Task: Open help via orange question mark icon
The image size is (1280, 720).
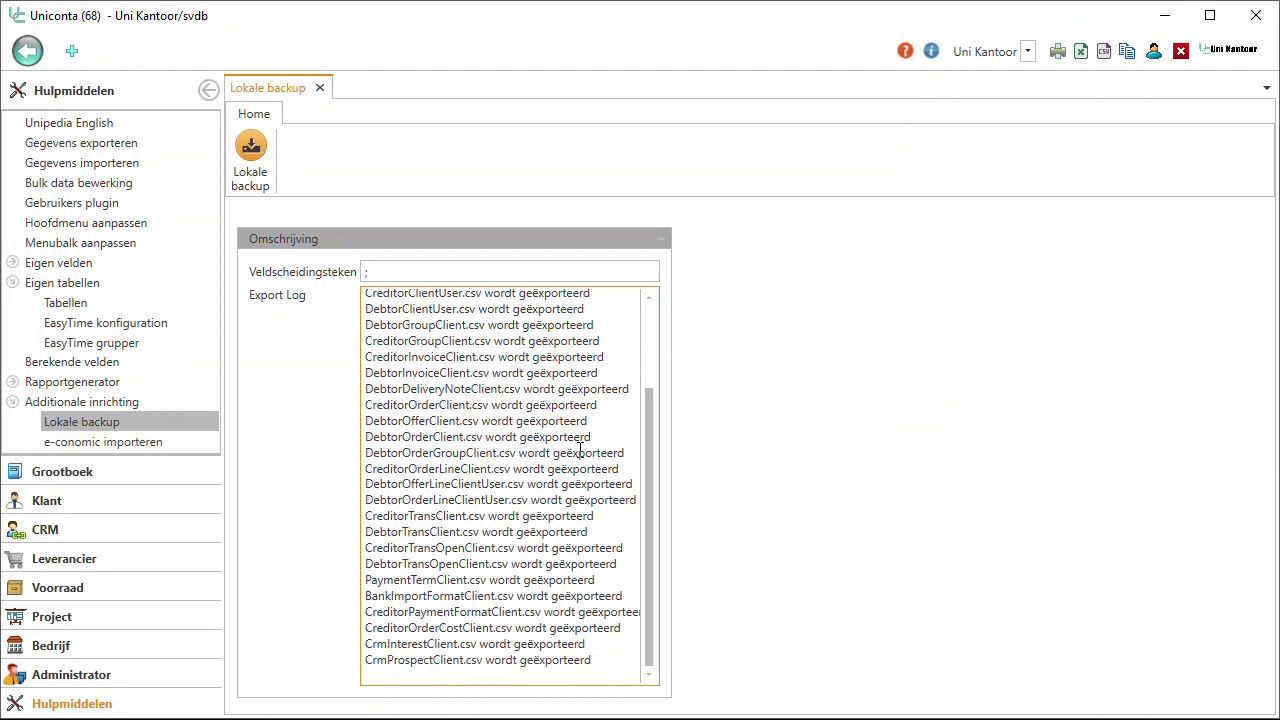Action: pos(905,51)
